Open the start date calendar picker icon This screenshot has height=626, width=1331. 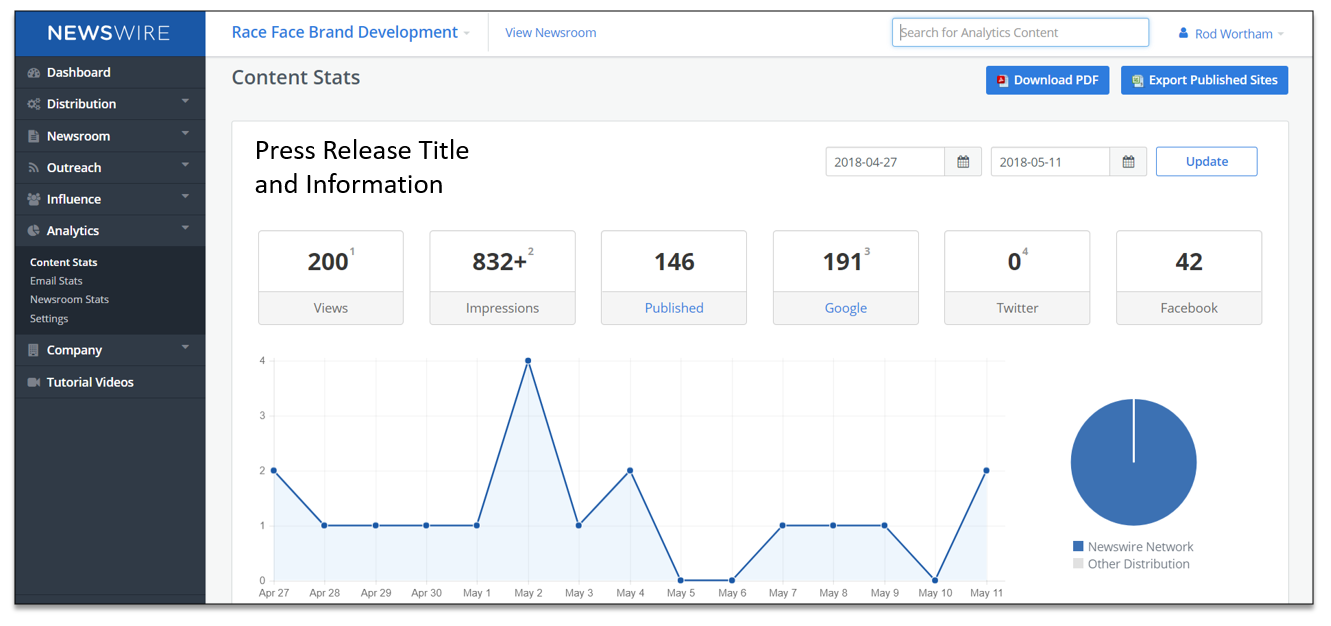coord(963,162)
